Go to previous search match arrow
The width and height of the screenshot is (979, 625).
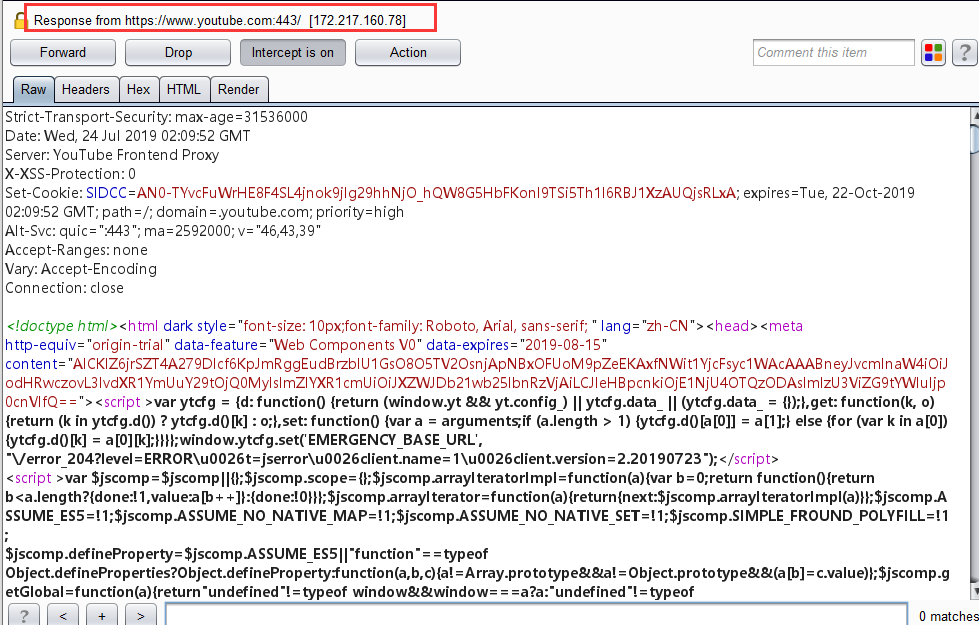click(63, 616)
